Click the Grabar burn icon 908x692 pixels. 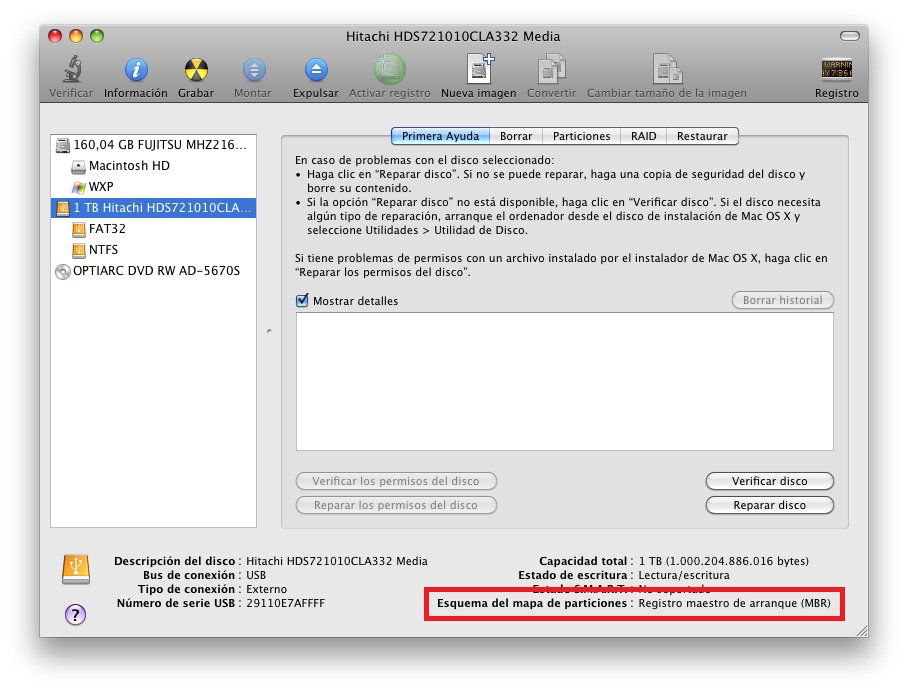click(196, 70)
